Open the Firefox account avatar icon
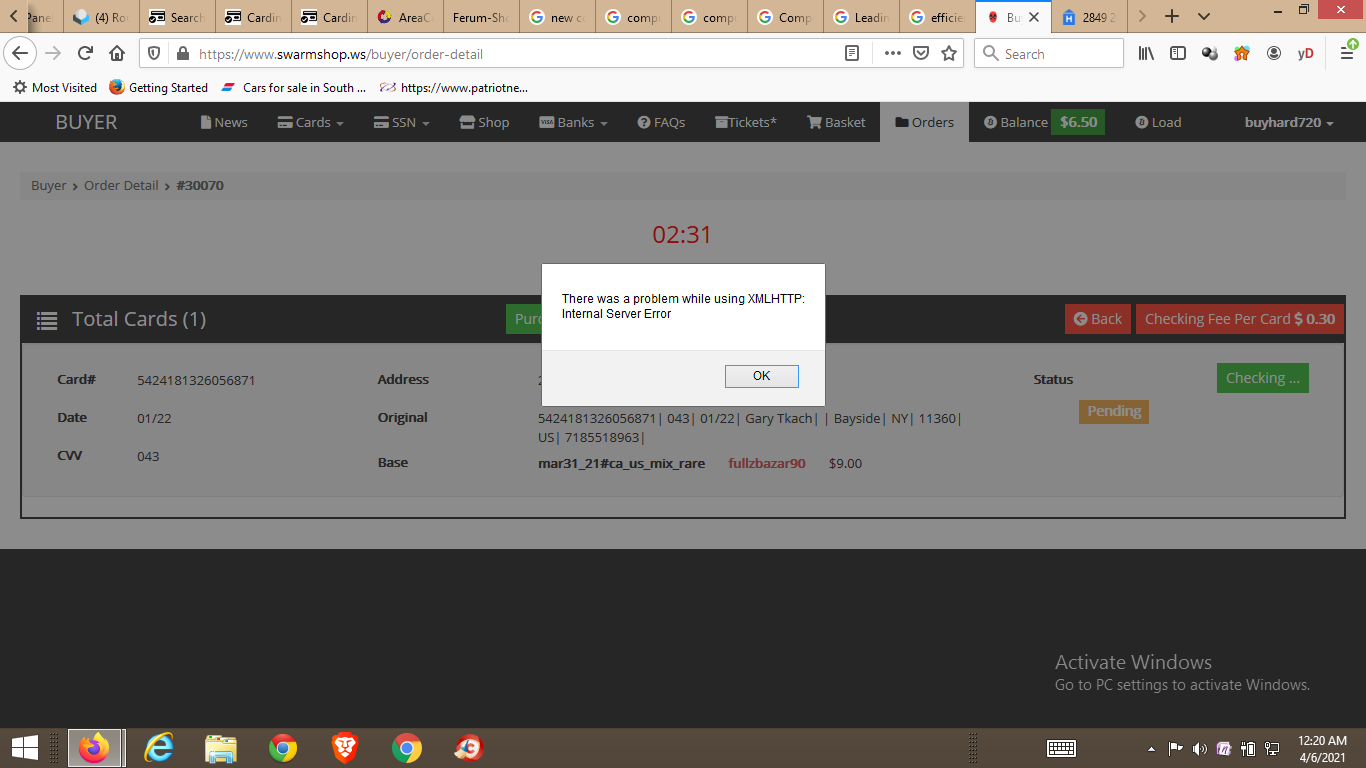This screenshot has width=1366, height=768. [1274, 54]
